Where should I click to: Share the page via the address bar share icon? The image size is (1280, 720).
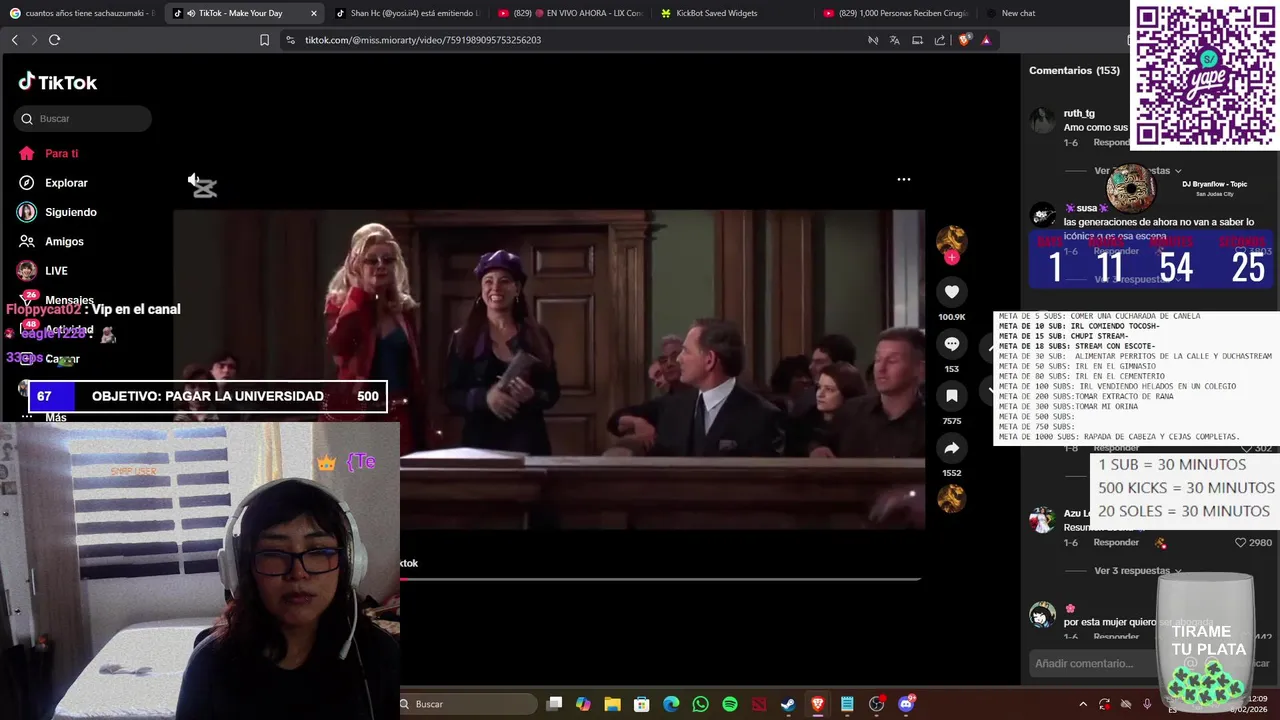click(x=939, y=40)
